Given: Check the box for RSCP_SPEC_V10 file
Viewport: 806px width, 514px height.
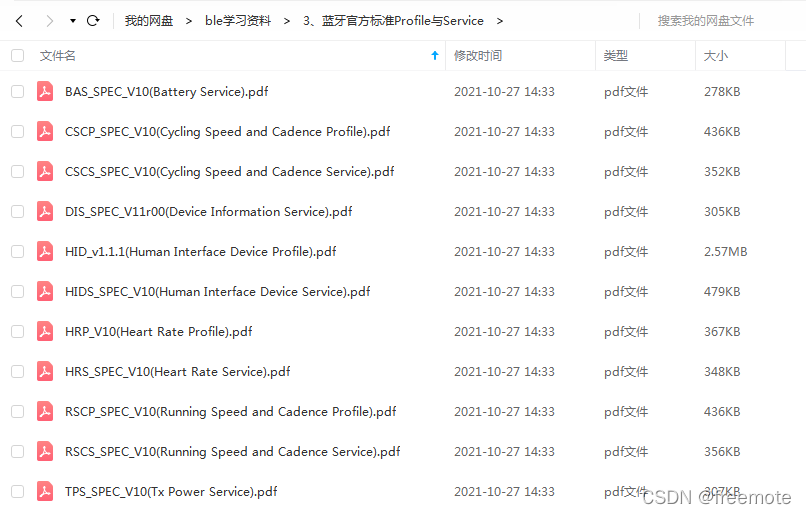Looking at the screenshot, I should 17,412.
